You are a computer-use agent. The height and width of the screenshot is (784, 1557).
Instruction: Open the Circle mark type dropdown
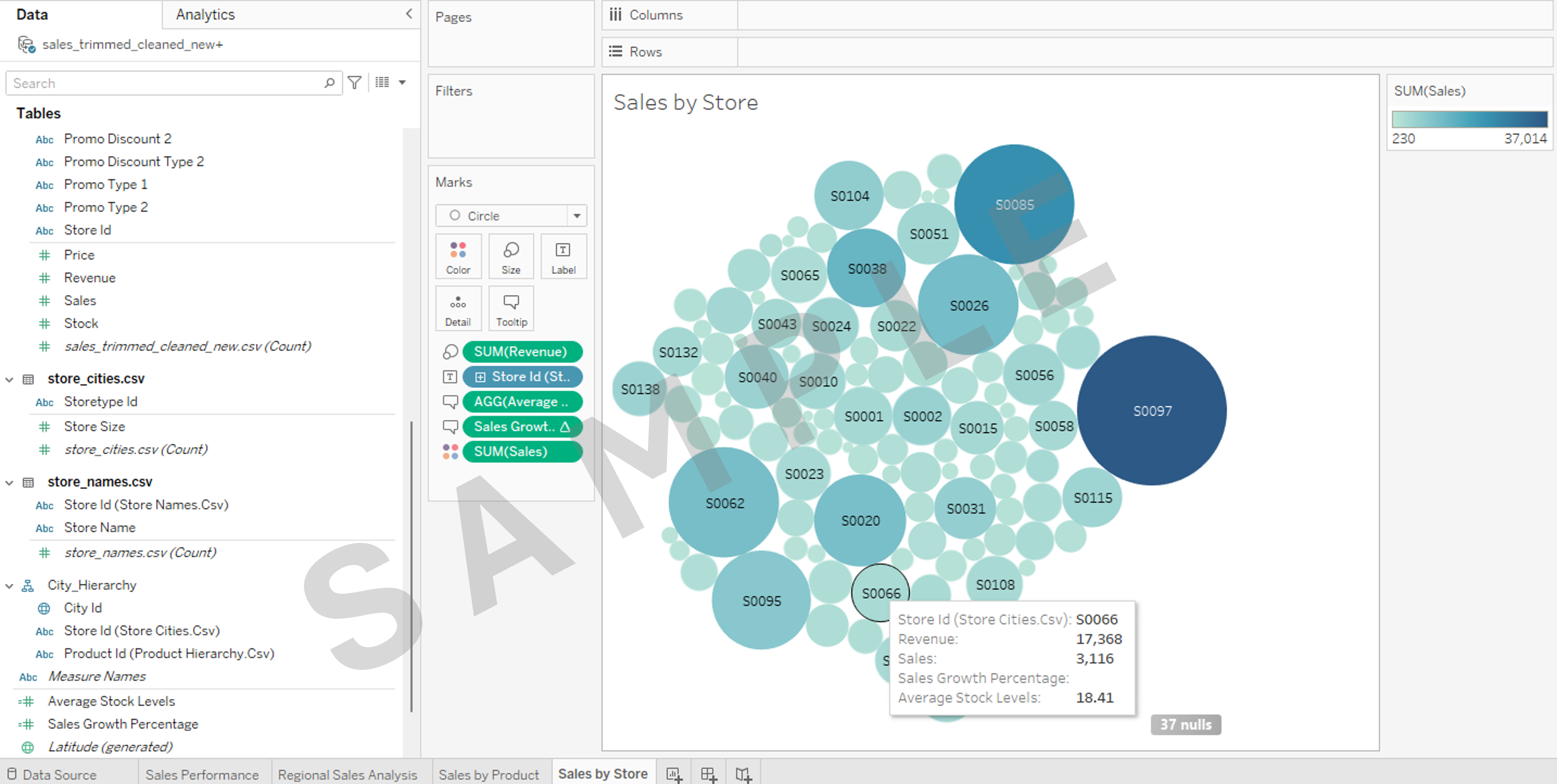point(577,216)
